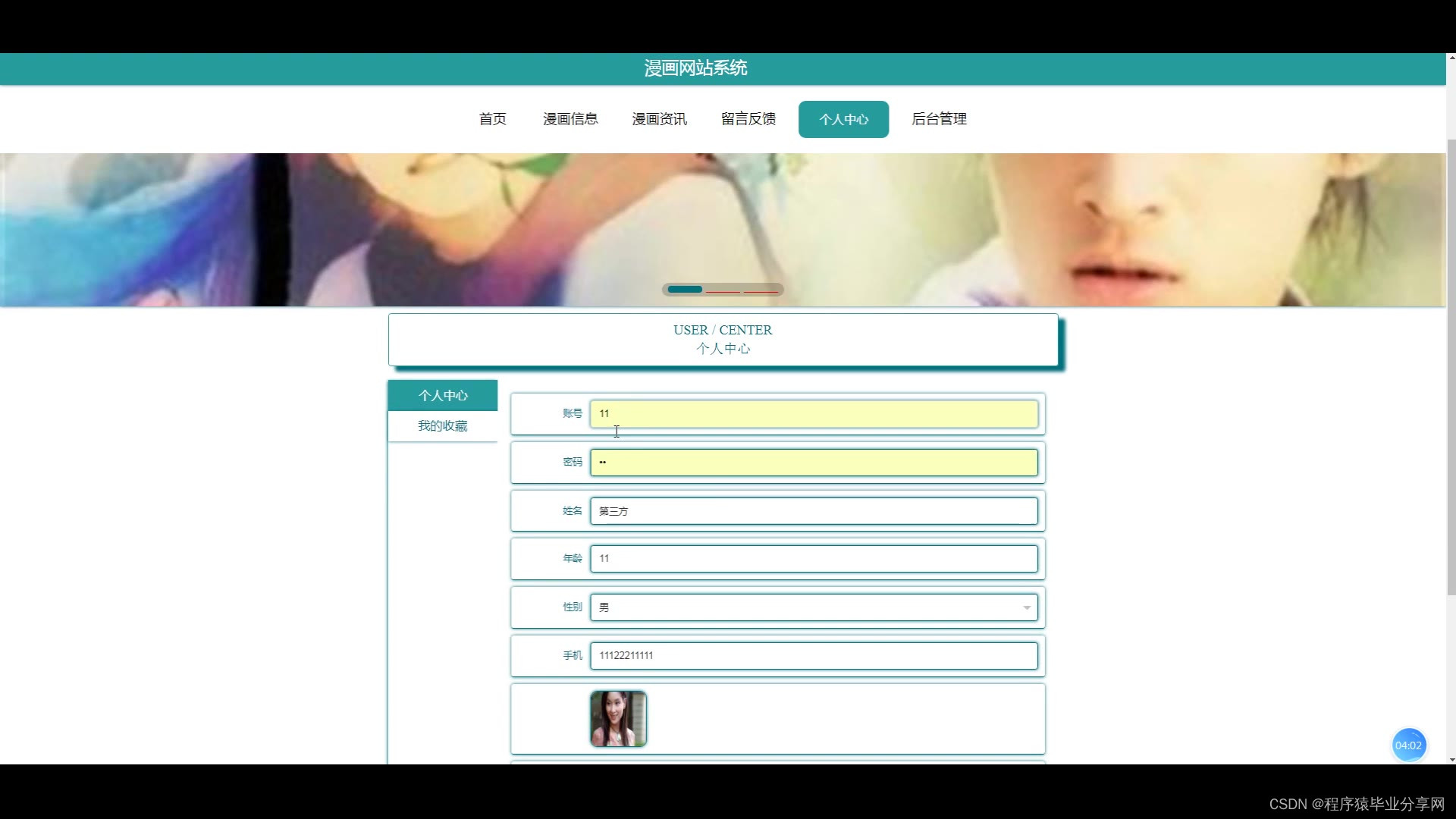Open the 首页 home navigation item
Viewport: 1456px width, 819px height.
492,119
